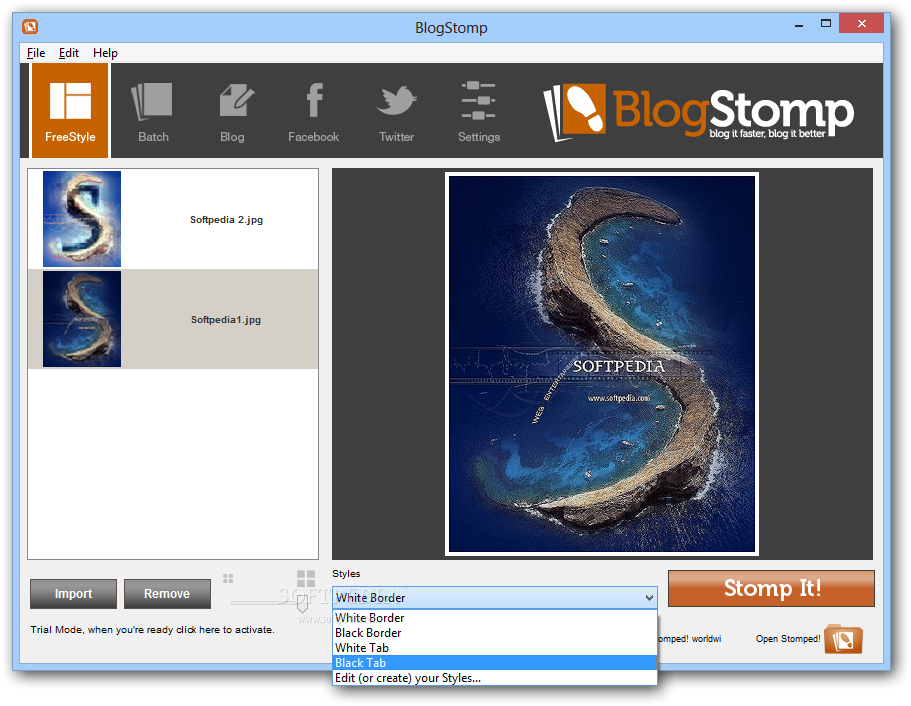Choose the highlighted Black Tab style
Viewport: 911px width, 706px height.
[x=495, y=663]
